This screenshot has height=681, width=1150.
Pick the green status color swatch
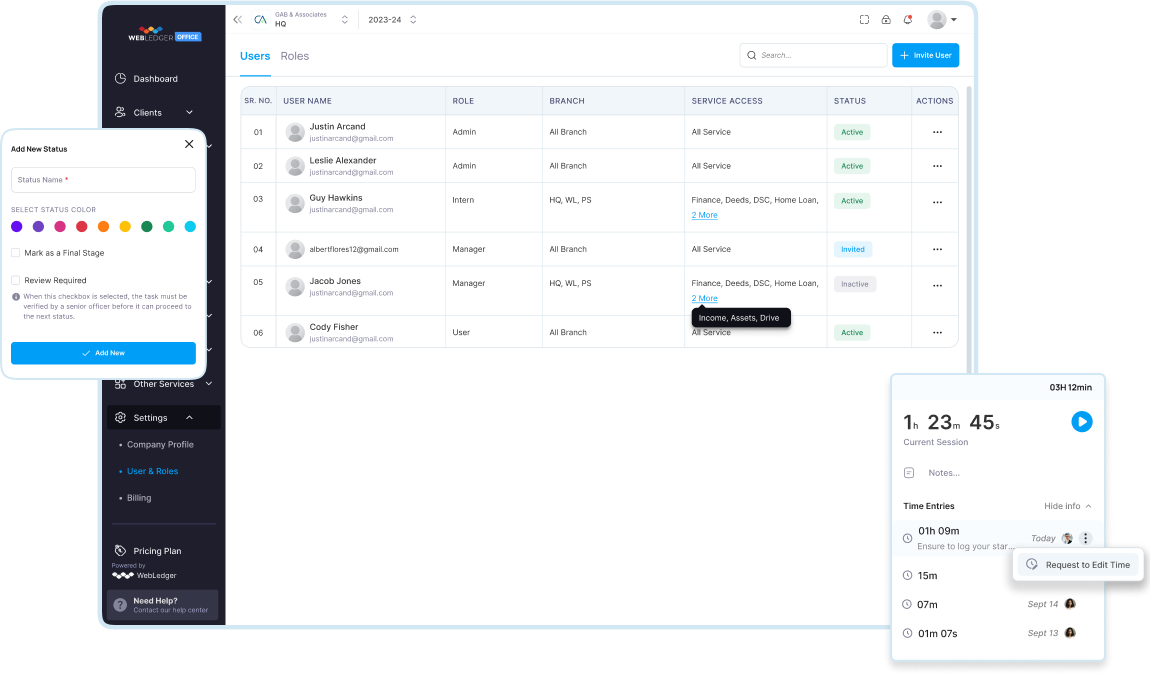pos(146,226)
